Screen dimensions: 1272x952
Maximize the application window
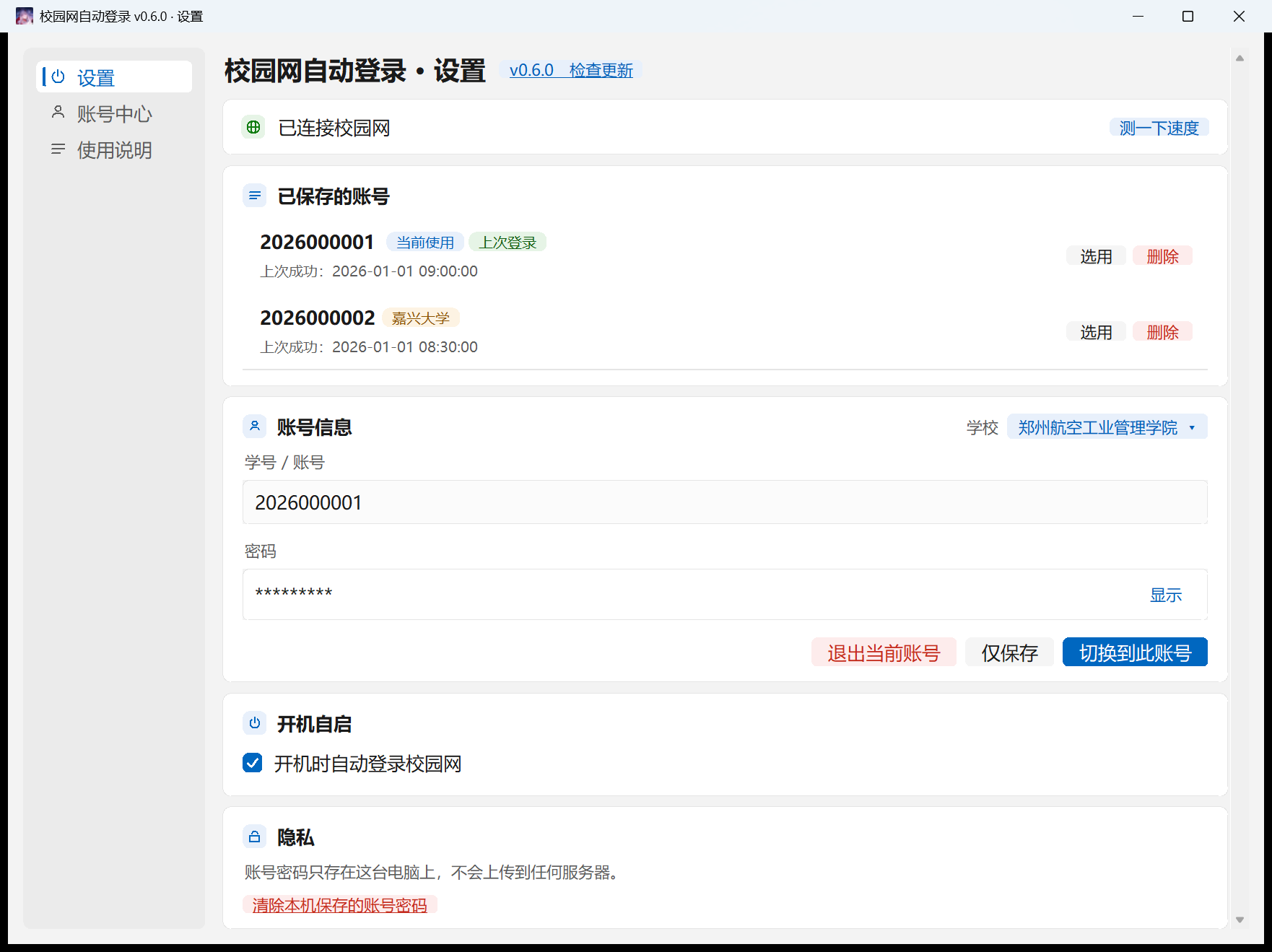(x=1188, y=16)
